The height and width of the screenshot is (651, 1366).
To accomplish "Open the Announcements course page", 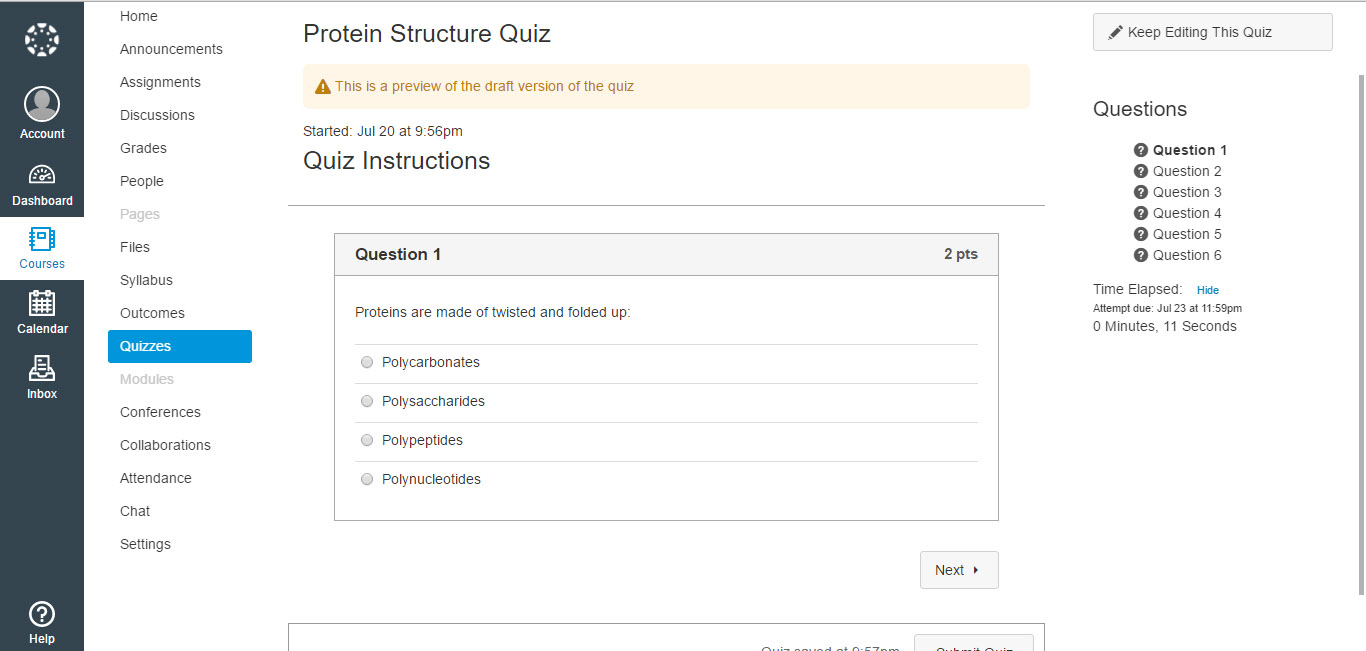I will 171,49.
